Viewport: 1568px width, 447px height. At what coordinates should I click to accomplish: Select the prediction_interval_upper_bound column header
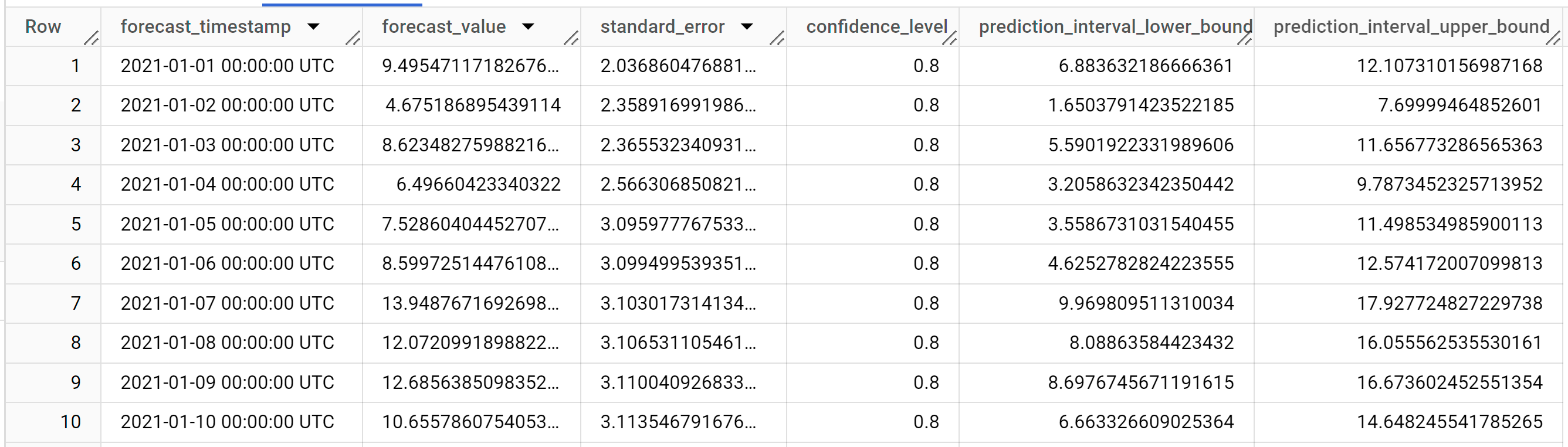1413,27
